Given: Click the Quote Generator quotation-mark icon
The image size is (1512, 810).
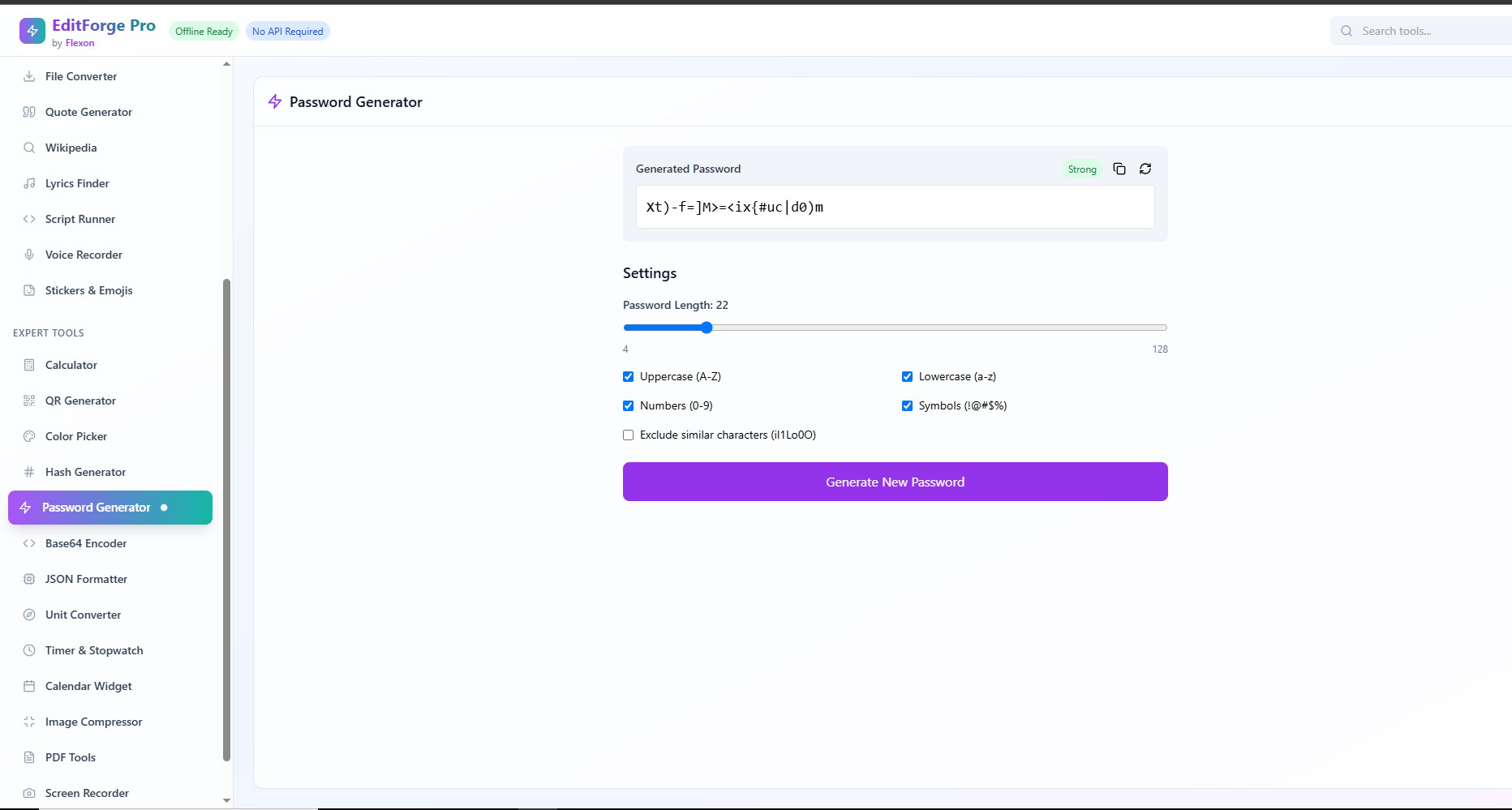Looking at the screenshot, I should 29,112.
